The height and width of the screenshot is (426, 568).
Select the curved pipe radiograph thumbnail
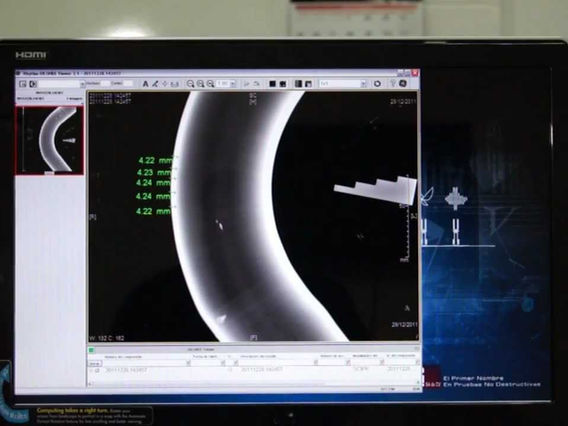click(x=50, y=140)
